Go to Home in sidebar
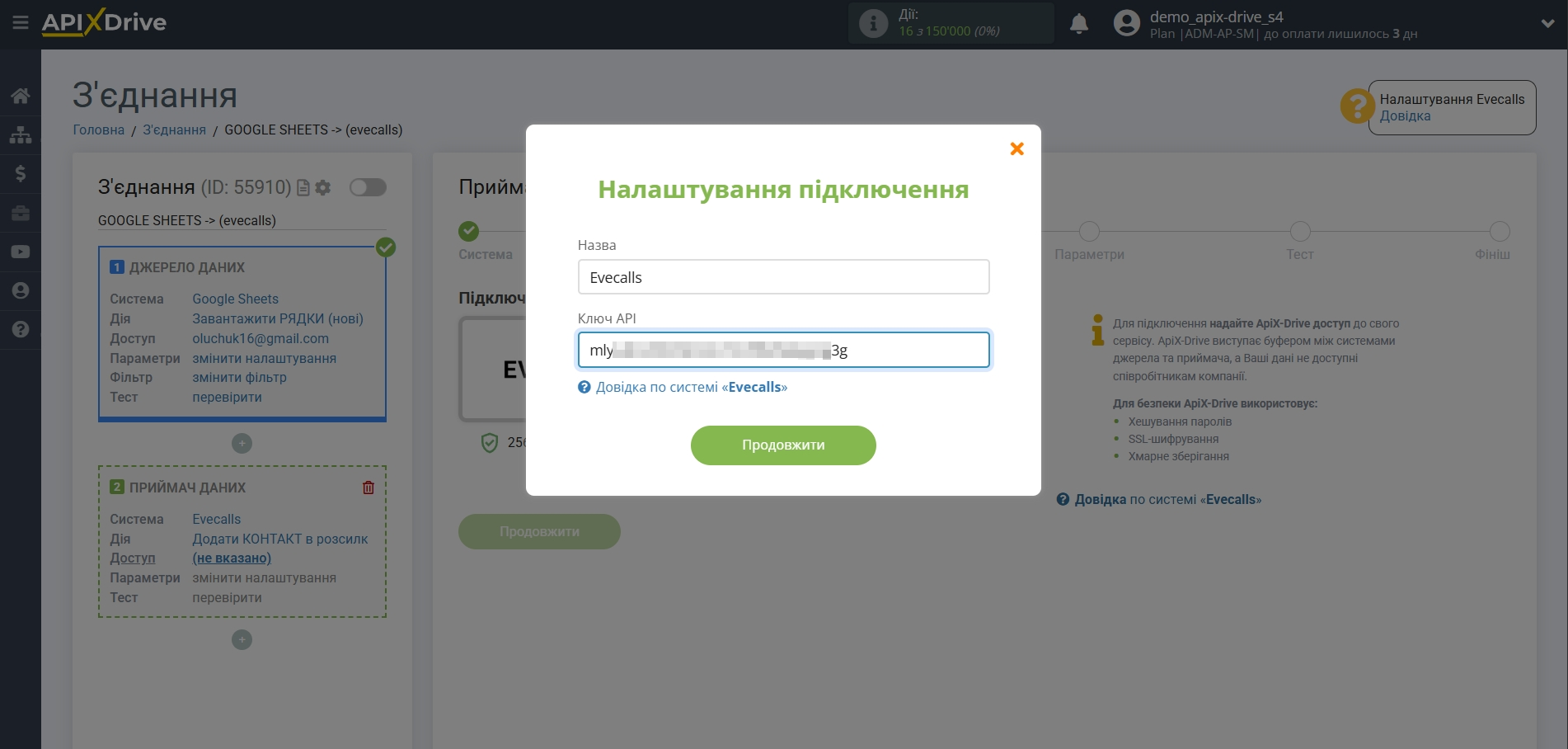Viewport: 1568px width, 749px height. pyautogui.click(x=21, y=96)
